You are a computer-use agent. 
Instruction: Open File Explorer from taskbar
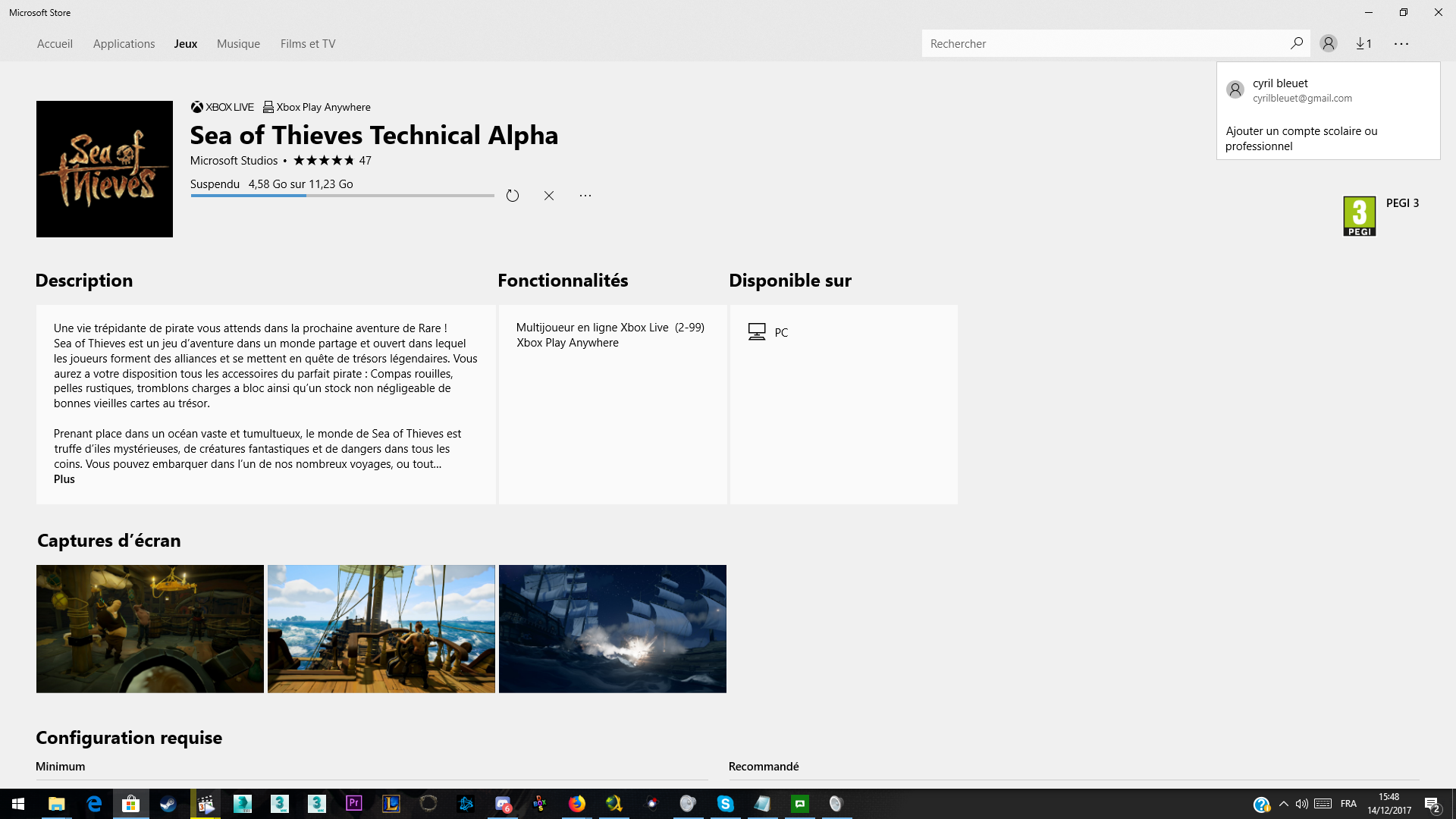pos(56,804)
